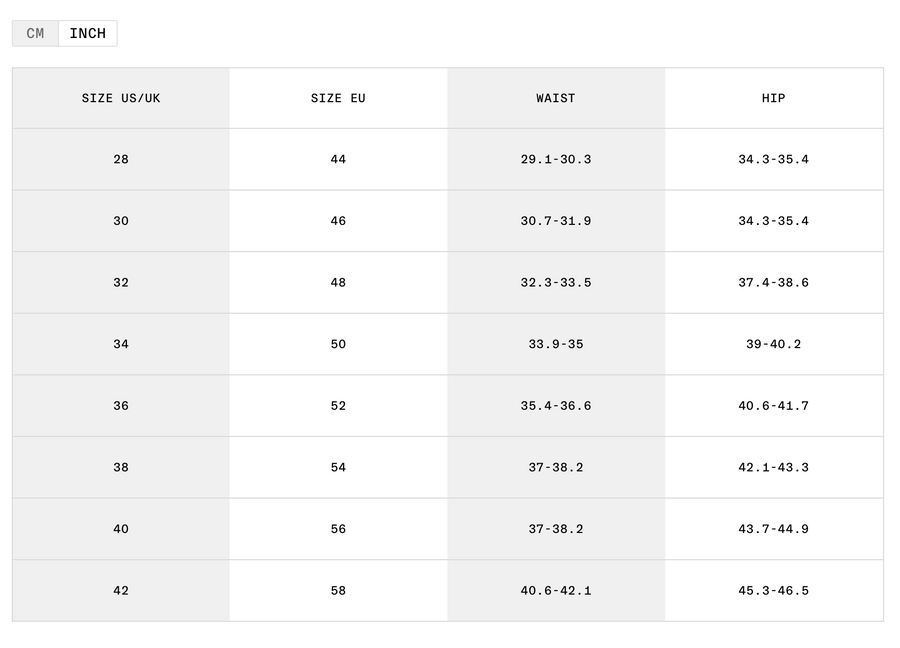Click the WAIST column header
Viewport: 900px width, 648px height.
pos(556,98)
